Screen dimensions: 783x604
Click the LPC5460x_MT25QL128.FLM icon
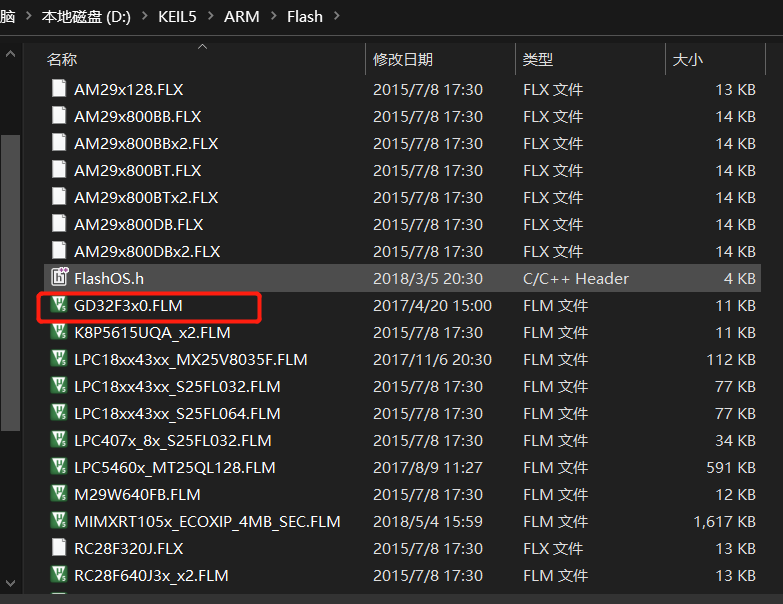click(x=59, y=466)
